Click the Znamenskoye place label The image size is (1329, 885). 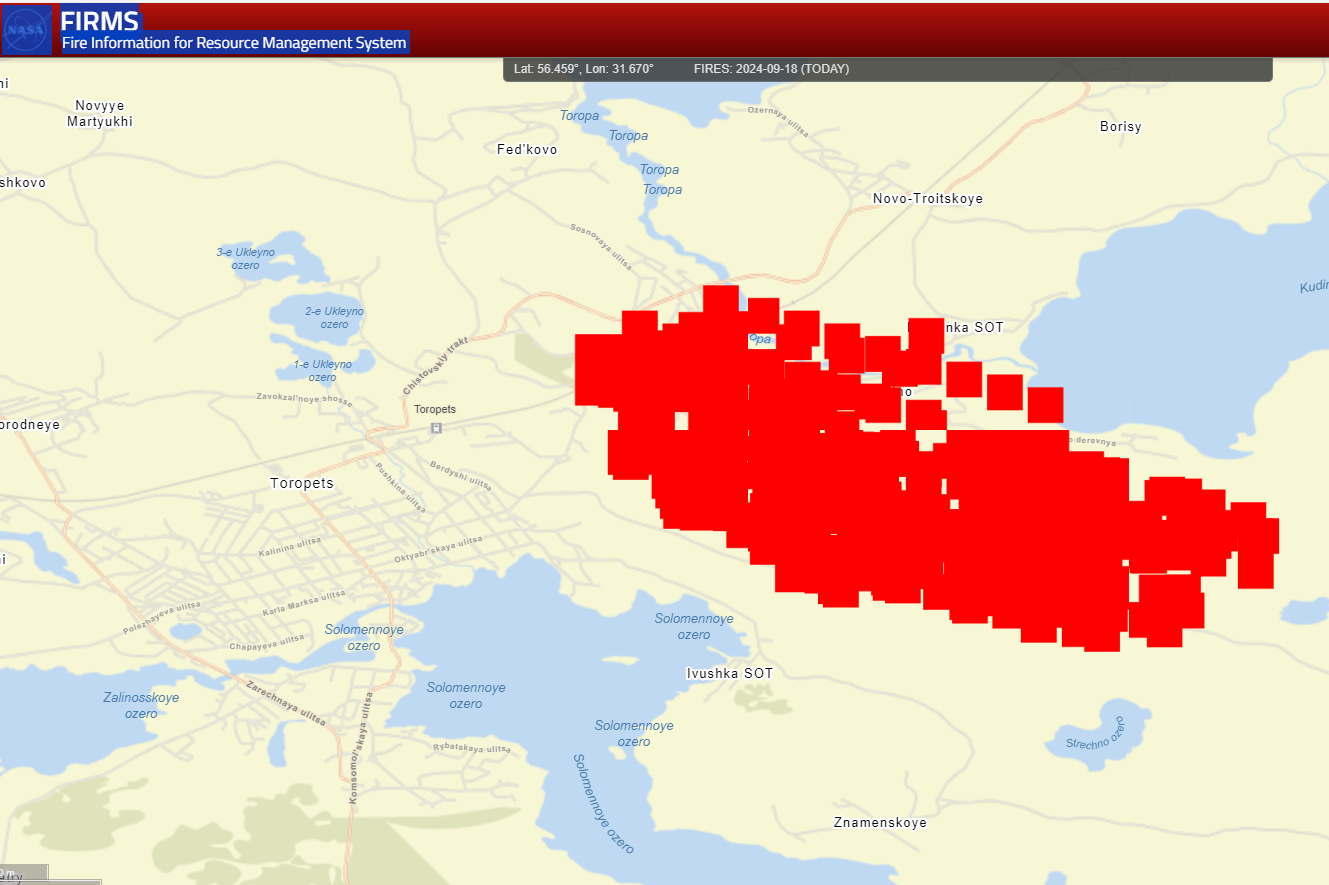point(880,821)
